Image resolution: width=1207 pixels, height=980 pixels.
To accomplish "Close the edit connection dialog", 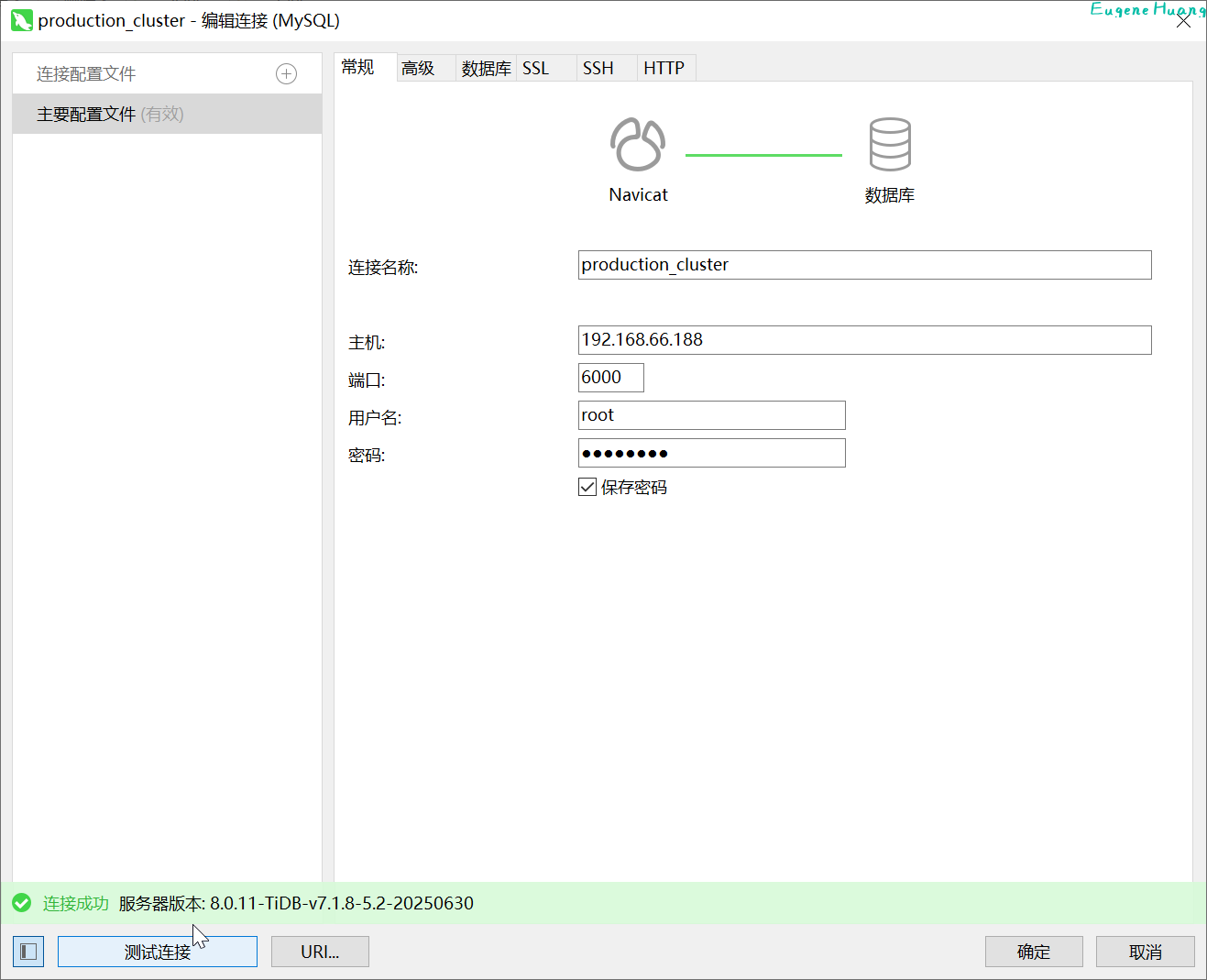I will tap(1183, 21).
